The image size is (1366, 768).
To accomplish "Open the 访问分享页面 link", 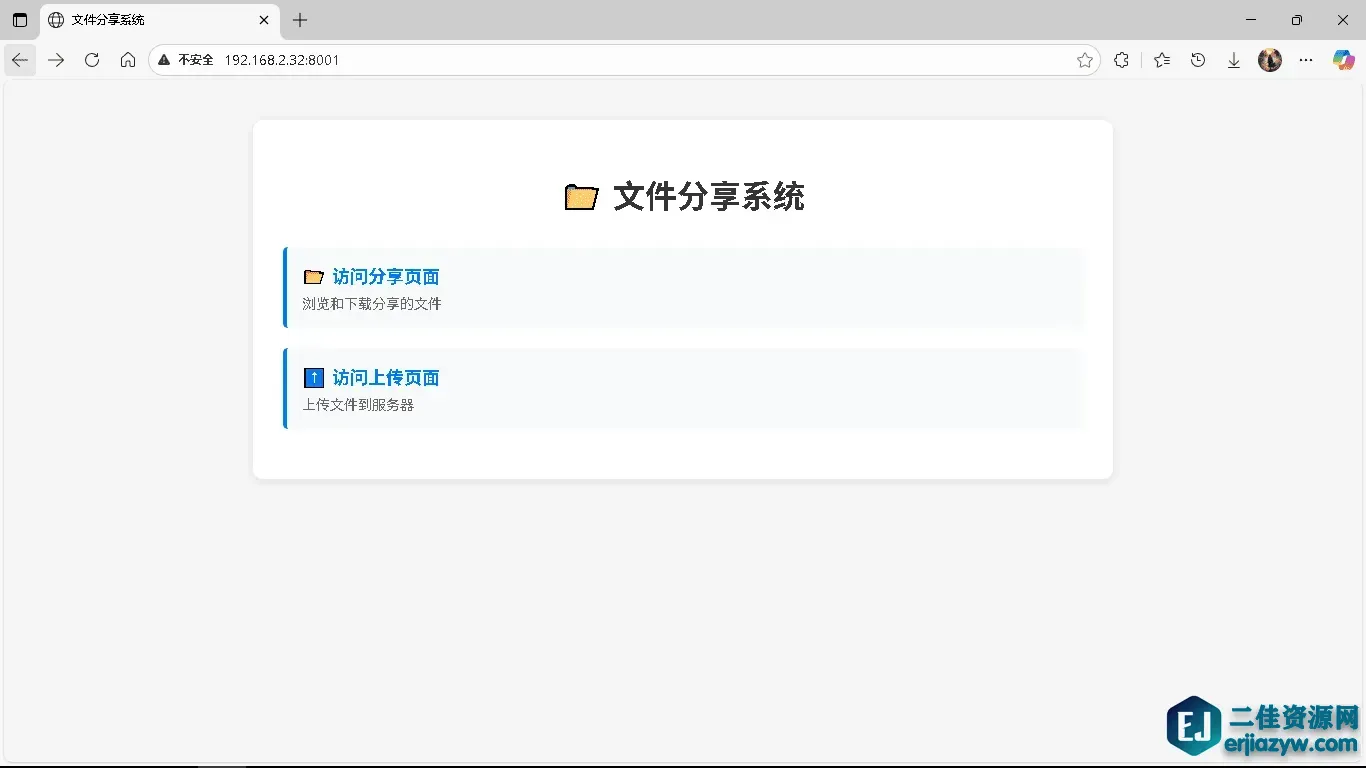I will pyautogui.click(x=385, y=277).
